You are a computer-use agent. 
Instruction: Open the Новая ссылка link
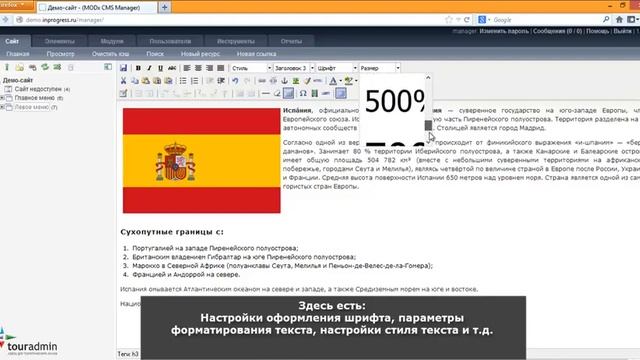click(256, 54)
